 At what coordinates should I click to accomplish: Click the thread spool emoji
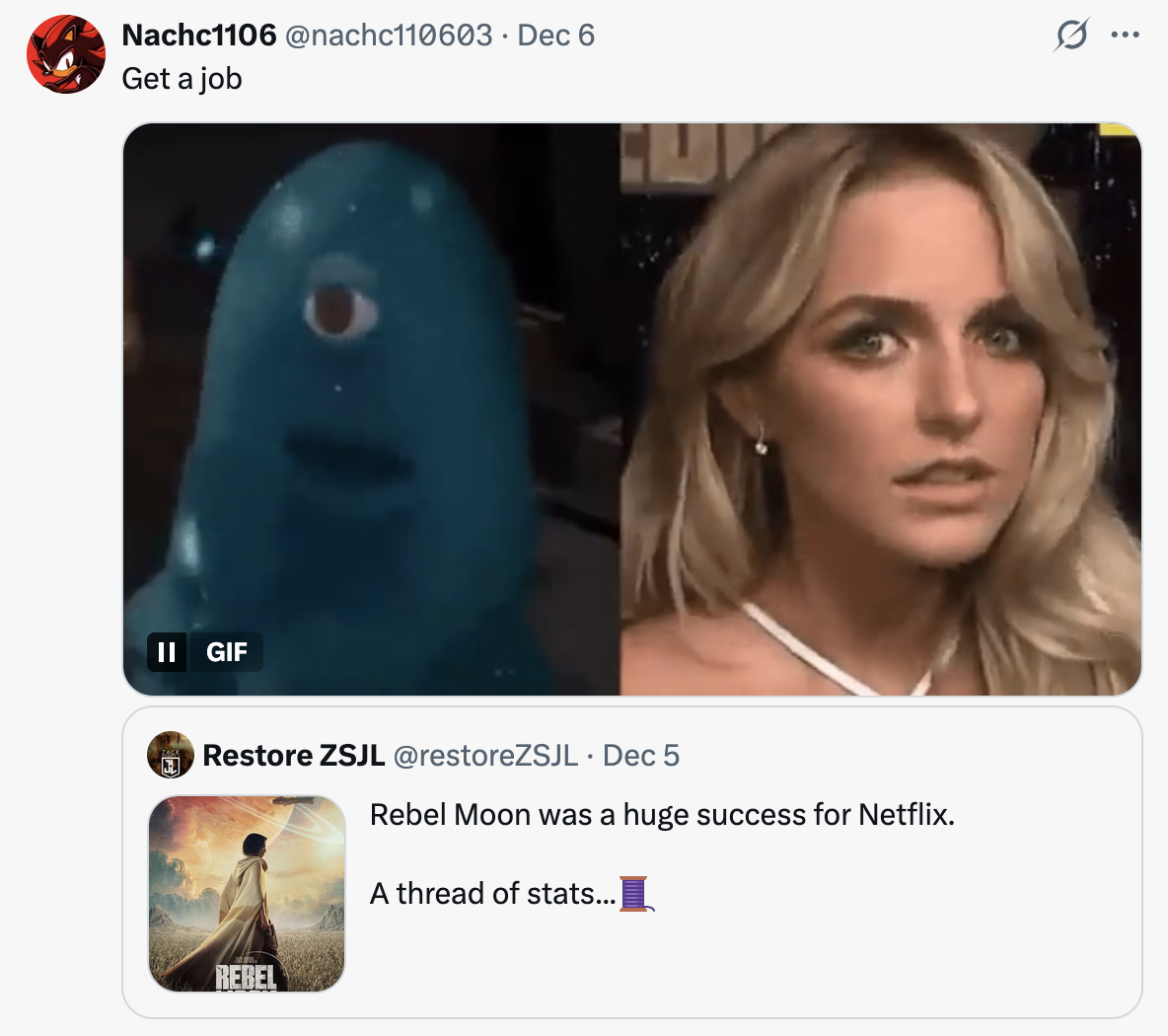(x=634, y=893)
